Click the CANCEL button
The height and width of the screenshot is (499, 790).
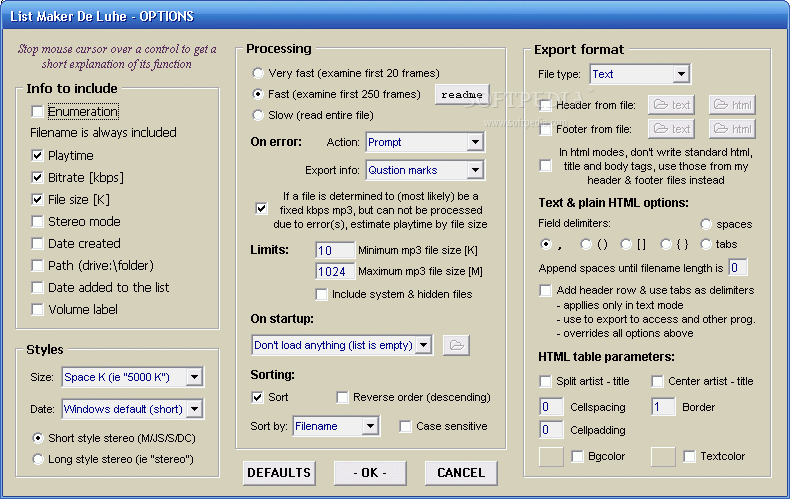pos(461,473)
